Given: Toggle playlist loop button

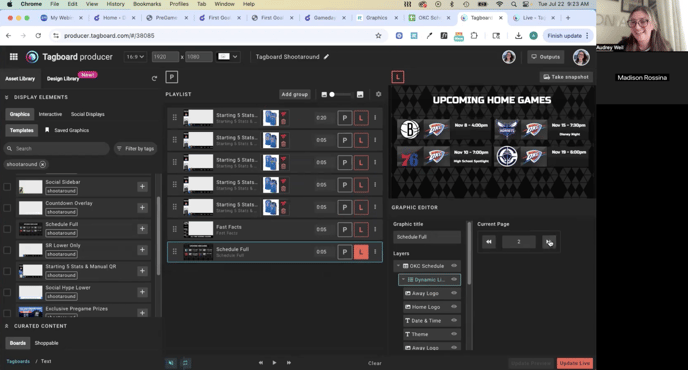Looking at the screenshot, I should [185, 363].
